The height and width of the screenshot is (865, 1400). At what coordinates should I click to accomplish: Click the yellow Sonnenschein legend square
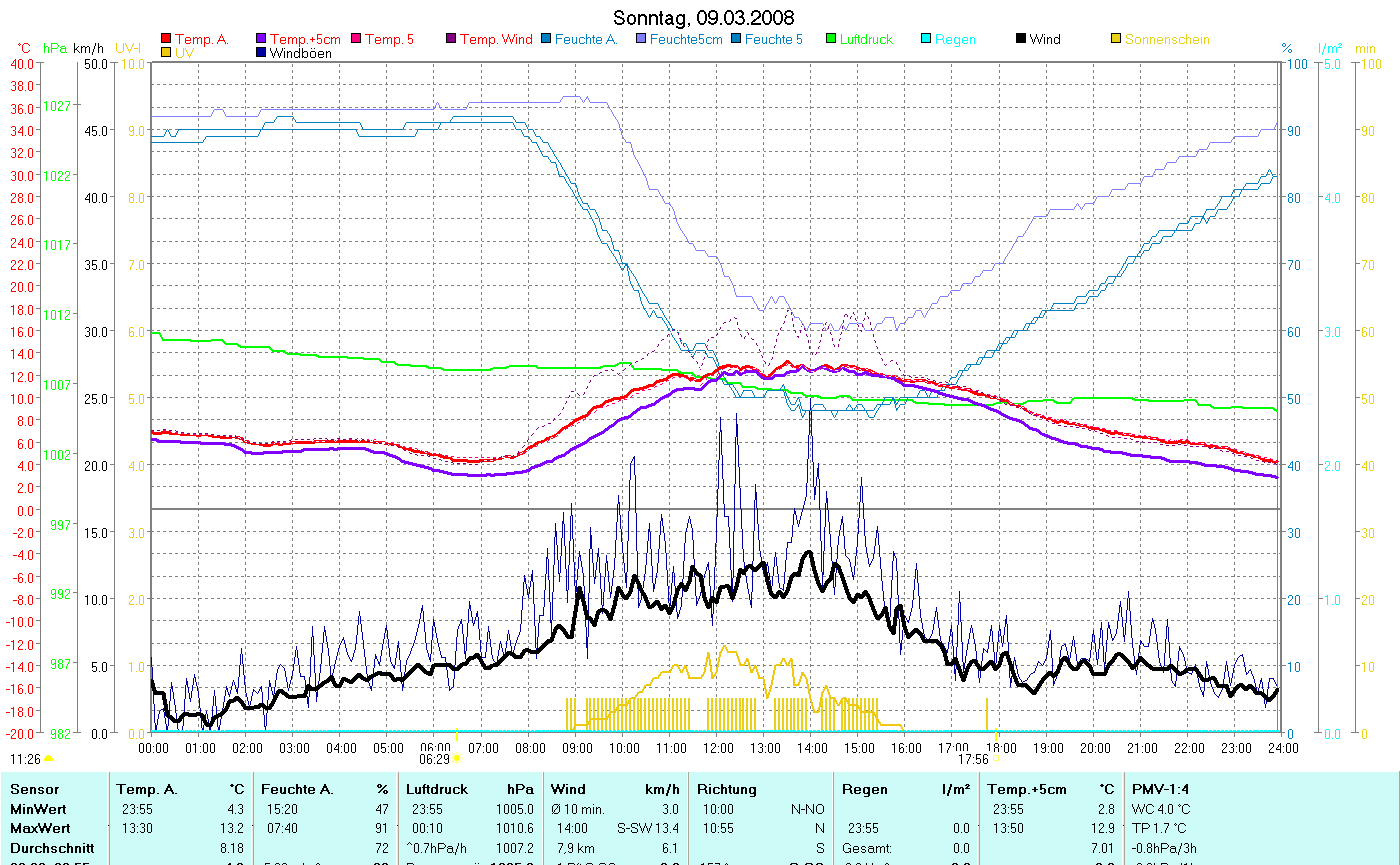[1116, 39]
